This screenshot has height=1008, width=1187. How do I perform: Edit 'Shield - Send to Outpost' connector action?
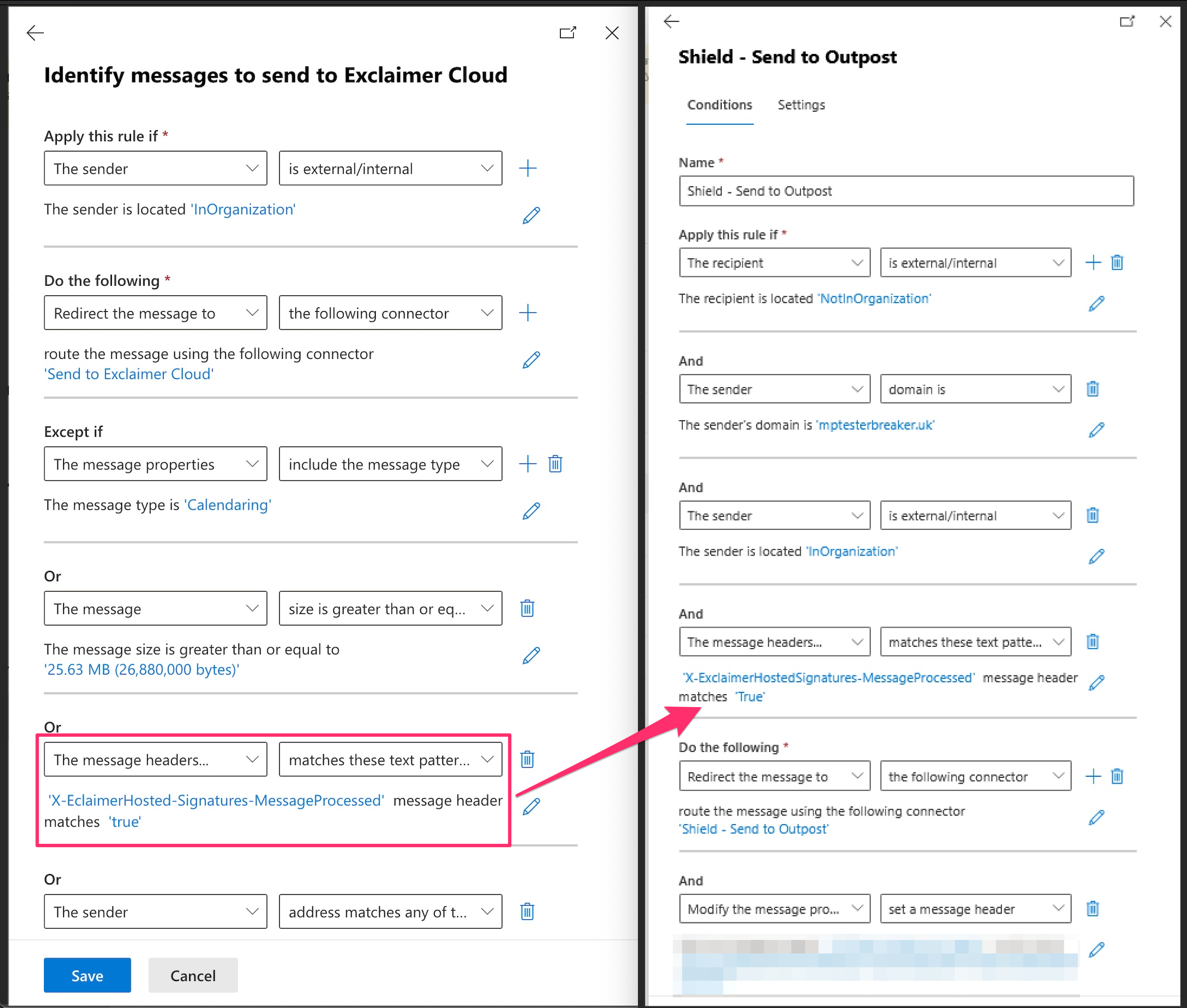[1096, 818]
